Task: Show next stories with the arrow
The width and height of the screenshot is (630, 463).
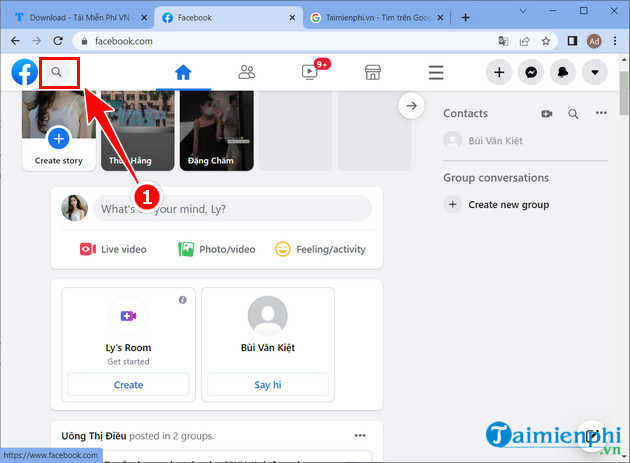Action: (411, 106)
